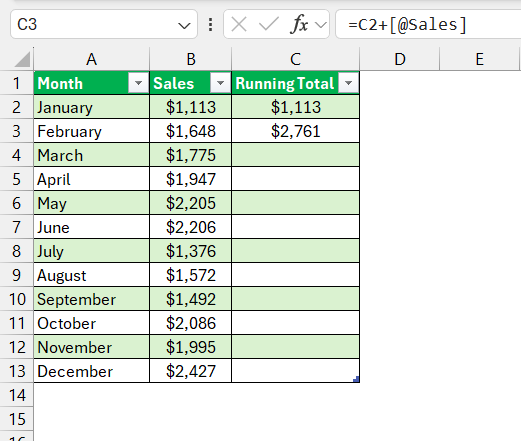This screenshot has width=521, height=441.
Task: Click the formula bar with =C2+[@Sales]
Action: (428, 24)
